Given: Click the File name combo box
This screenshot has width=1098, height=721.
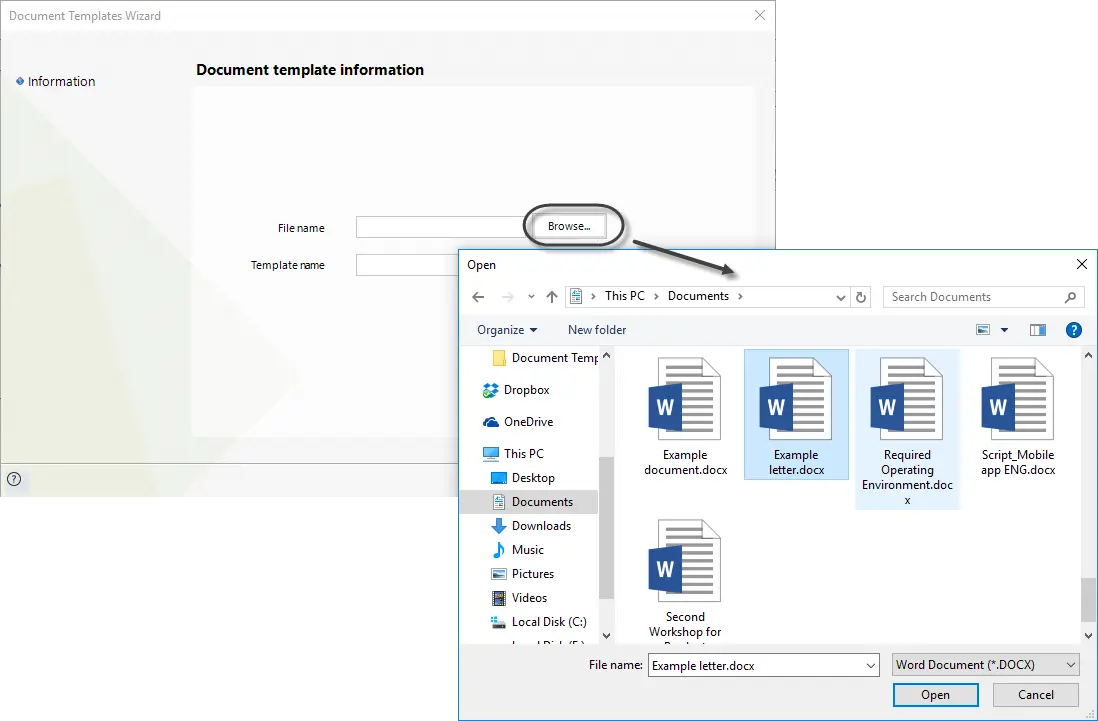Looking at the screenshot, I should coord(763,665).
